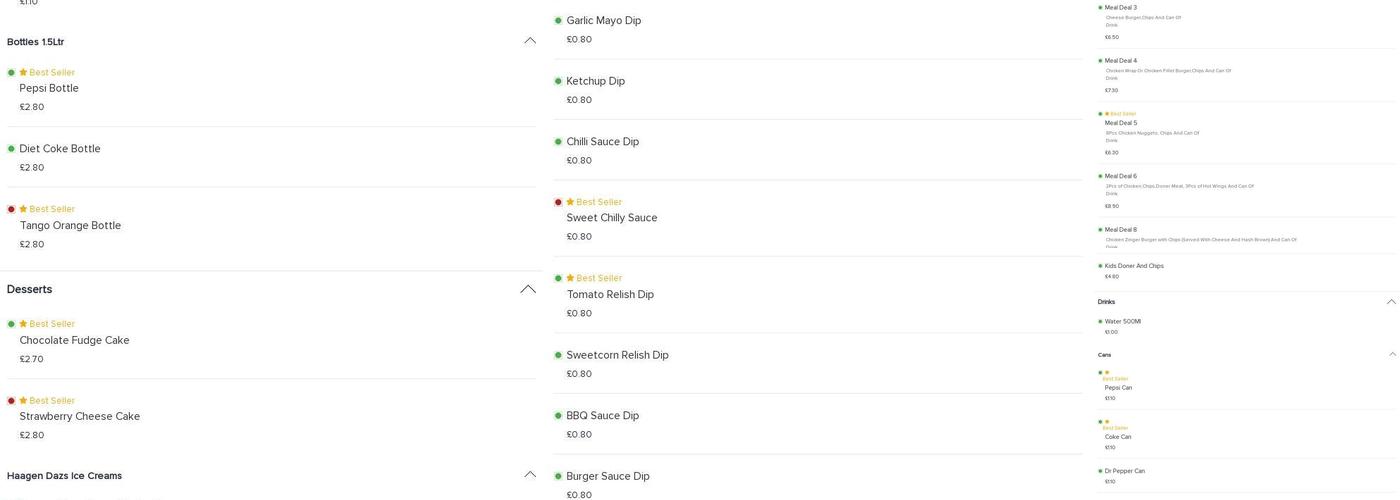The height and width of the screenshot is (500, 1400).
Task: Click the green dot beside BBQ Sauce Dip
Action: pos(558,416)
